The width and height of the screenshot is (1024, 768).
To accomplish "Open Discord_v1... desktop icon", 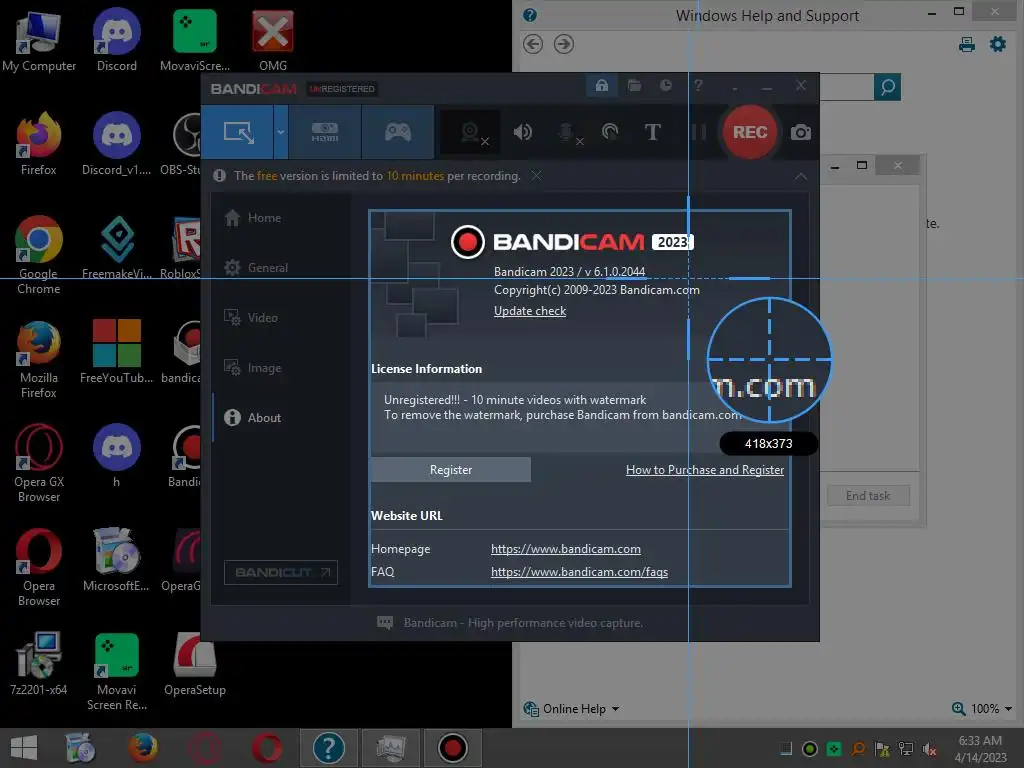I will [117, 144].
